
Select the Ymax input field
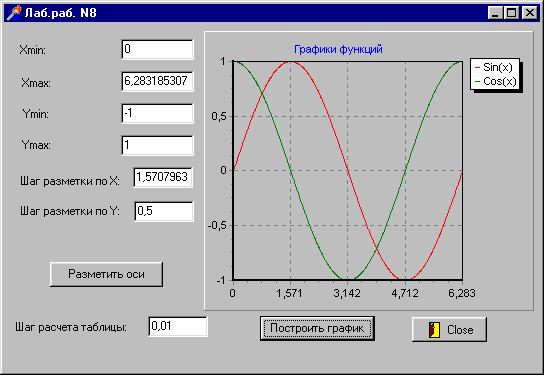[x=157, y=145]
